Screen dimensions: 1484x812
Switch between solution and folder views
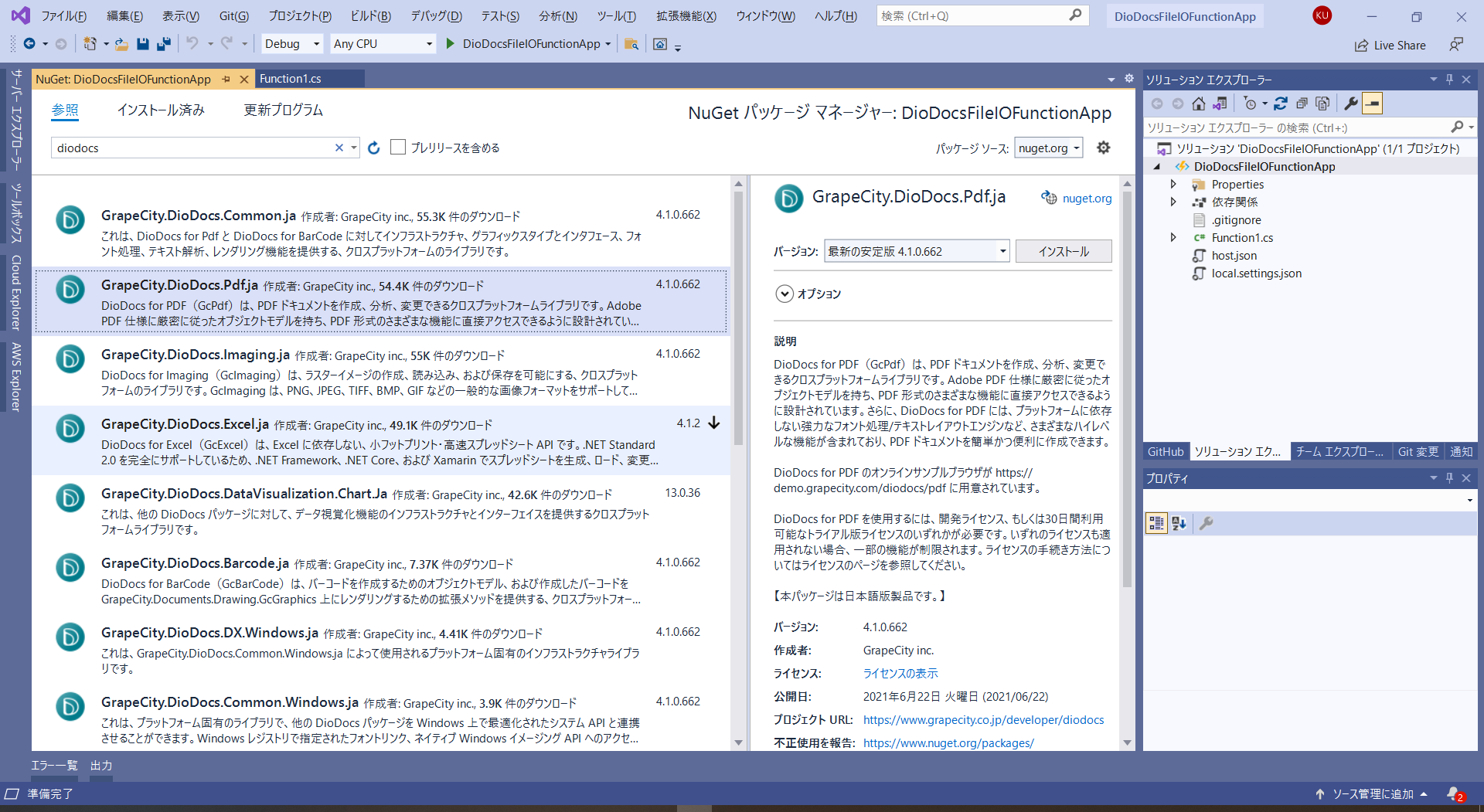coord(1220,104)
